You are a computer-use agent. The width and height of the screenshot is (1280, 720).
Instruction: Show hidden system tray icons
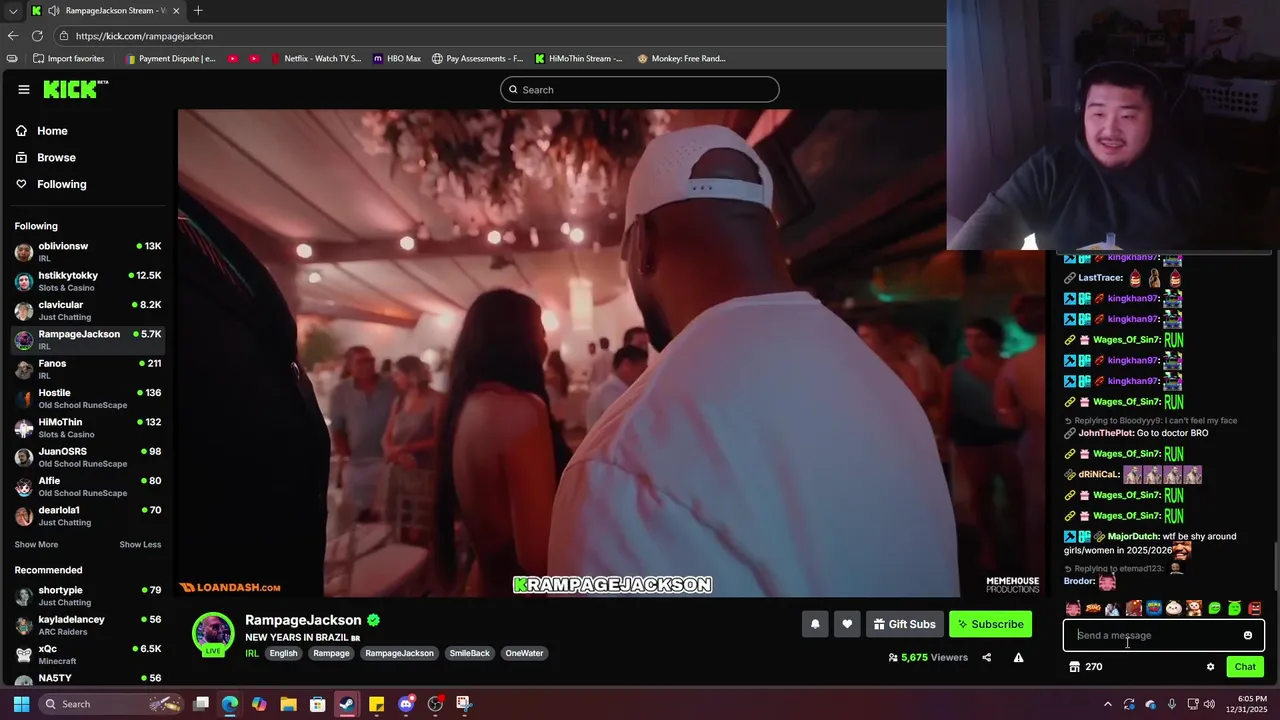1107,704
